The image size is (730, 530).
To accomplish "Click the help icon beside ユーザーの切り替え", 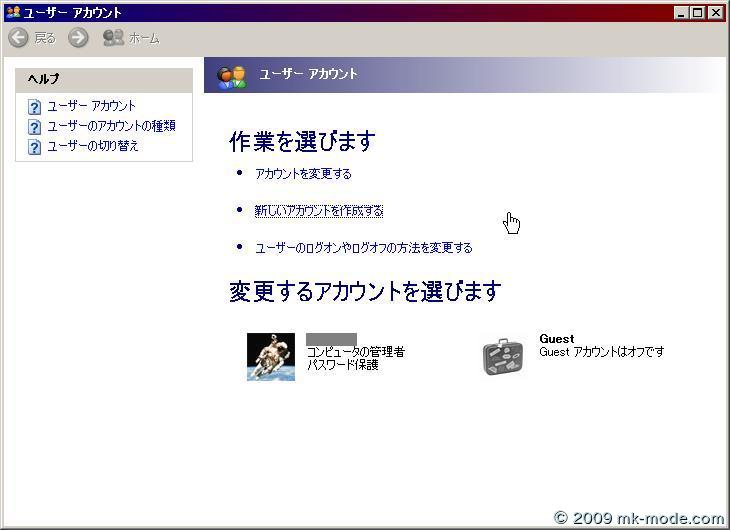I will (x=34, y=146).
